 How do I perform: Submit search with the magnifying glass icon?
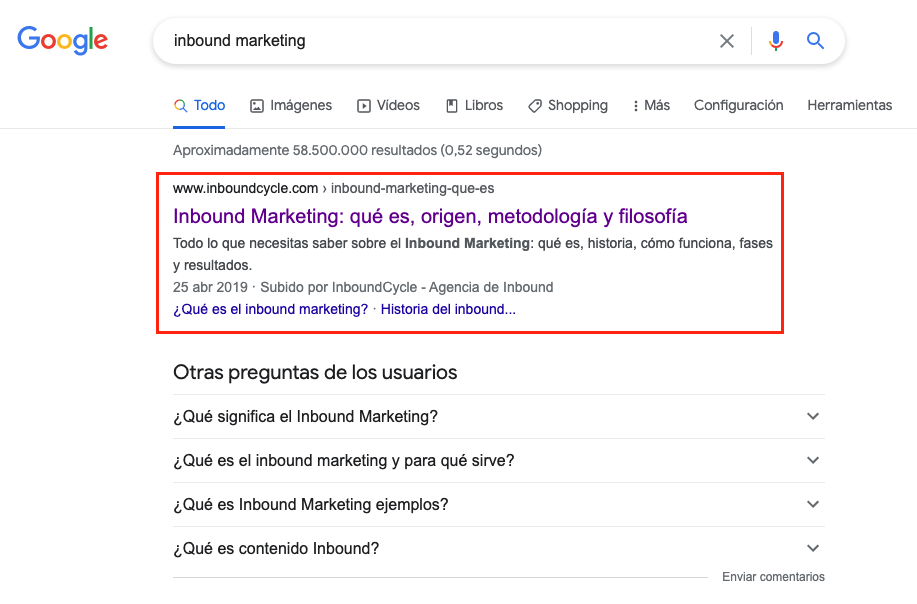click(815, 40)
